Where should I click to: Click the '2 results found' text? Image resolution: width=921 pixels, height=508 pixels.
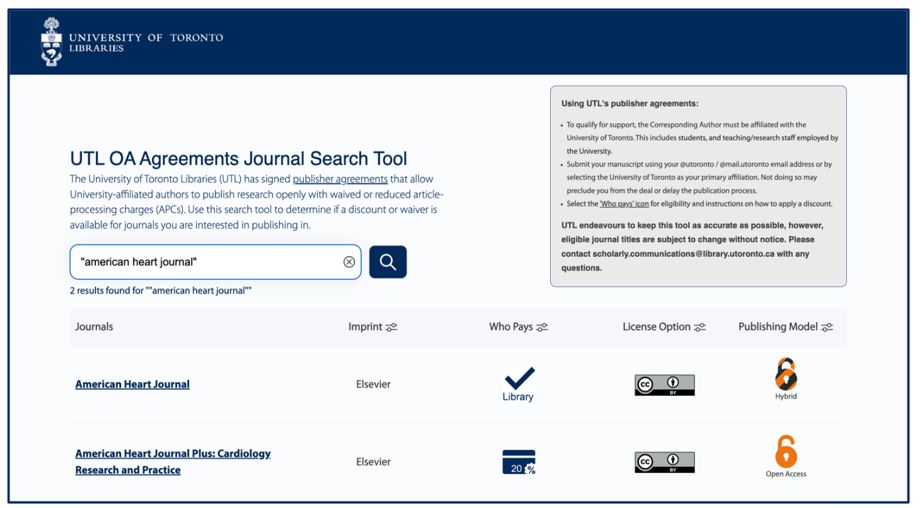coord(160,291)
